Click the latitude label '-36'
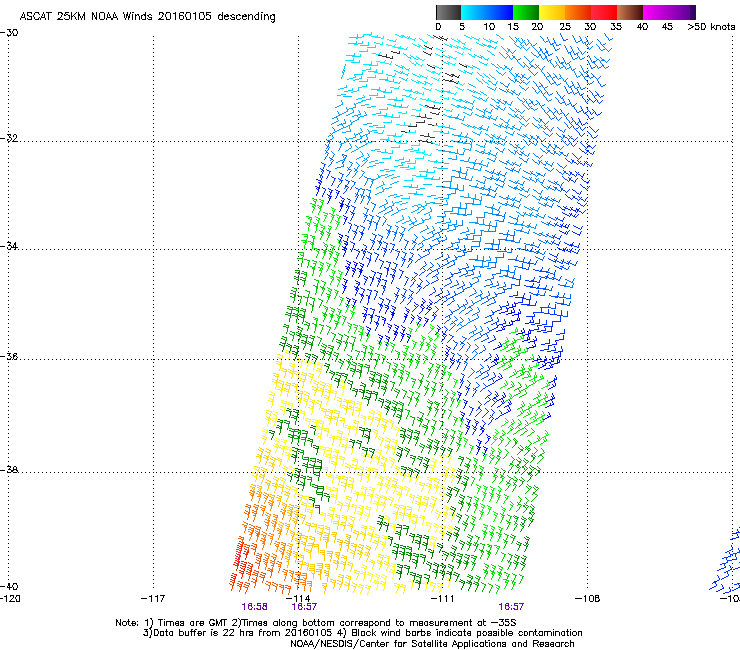Screen dimensions: 740x650 tap(9, 356)
